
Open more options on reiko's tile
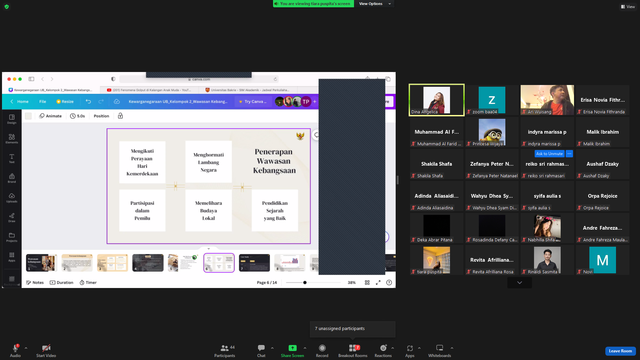[x=569, y=153]
